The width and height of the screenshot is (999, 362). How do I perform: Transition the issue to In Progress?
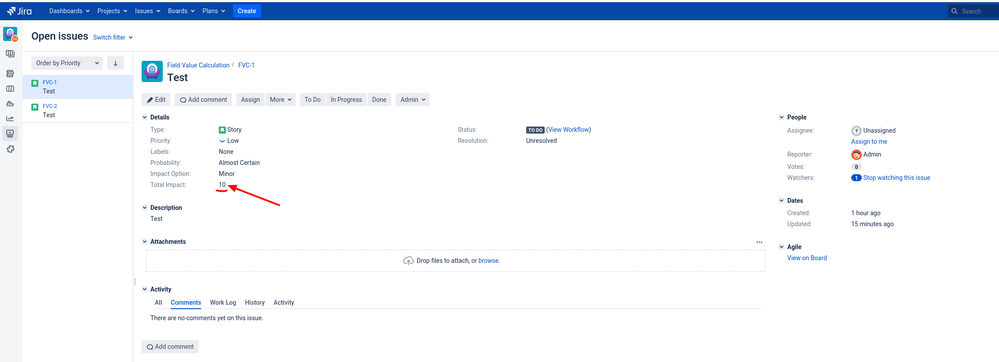coord(347,100)
